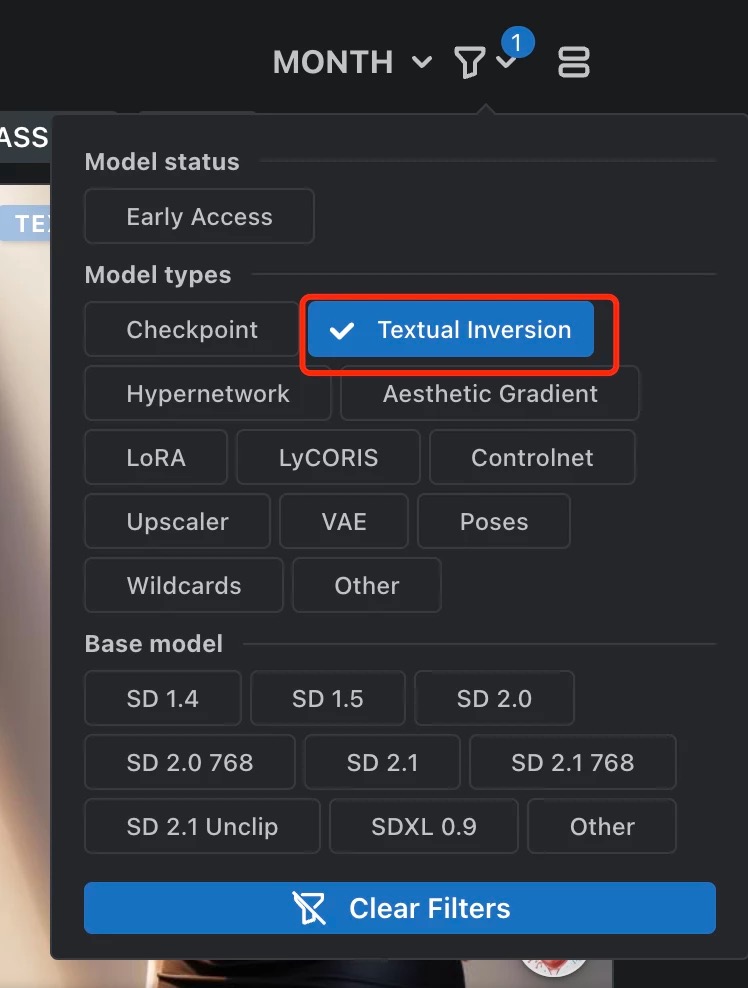Enable the Early Access filter

199,217
